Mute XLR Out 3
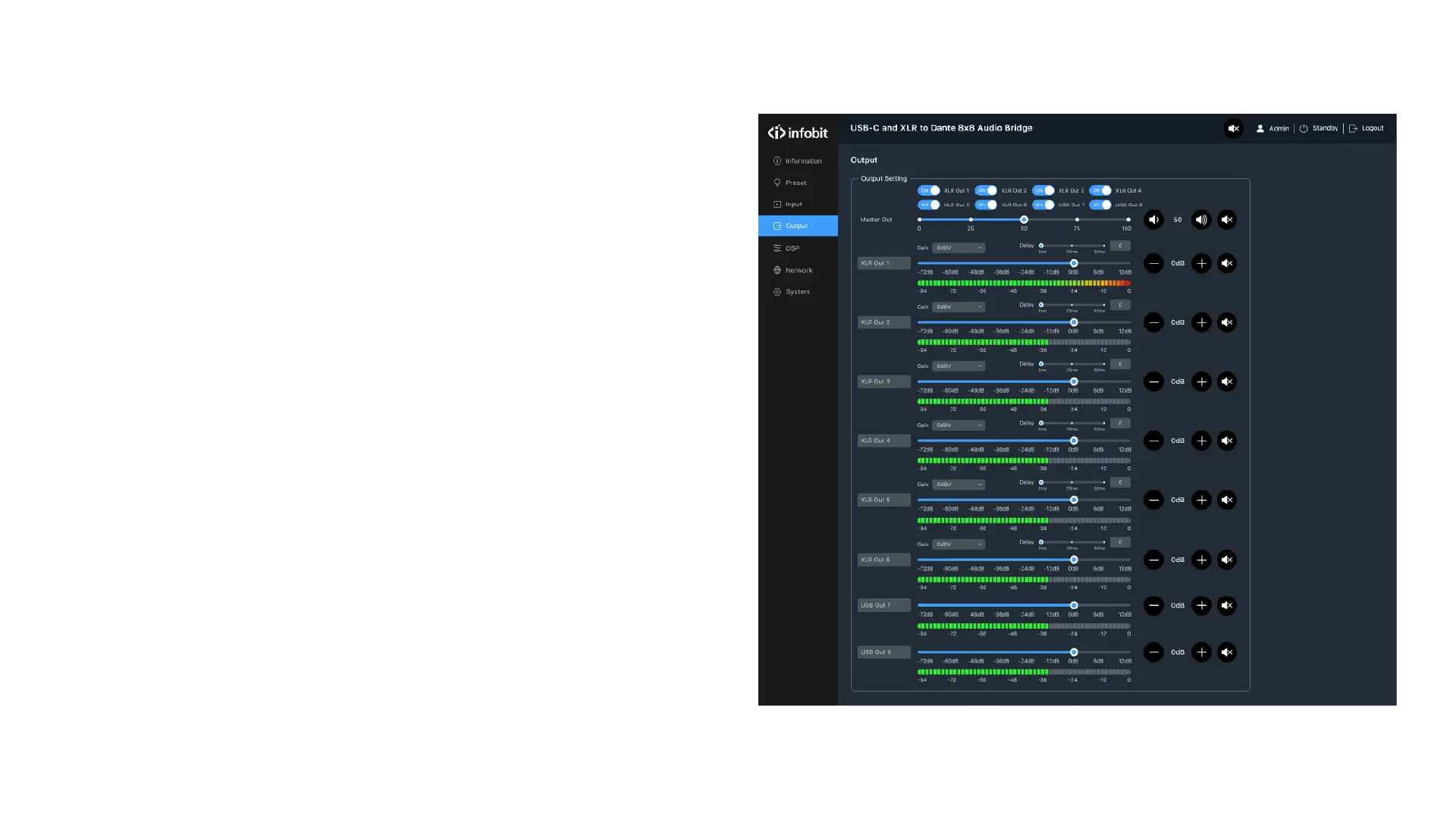Viewport: 1456px width, 819px height. tap(1227, 381)
